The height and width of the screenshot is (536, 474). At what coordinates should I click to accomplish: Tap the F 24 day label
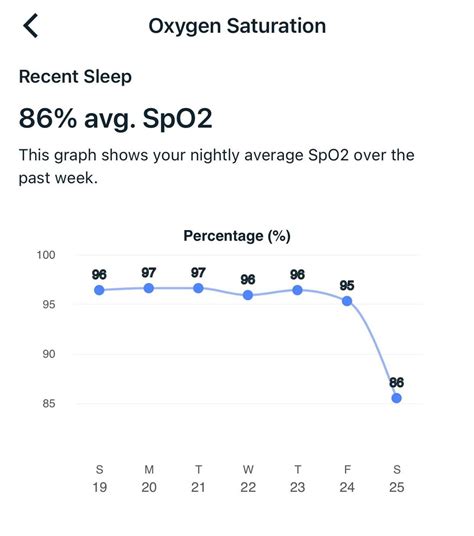point(347,479)
